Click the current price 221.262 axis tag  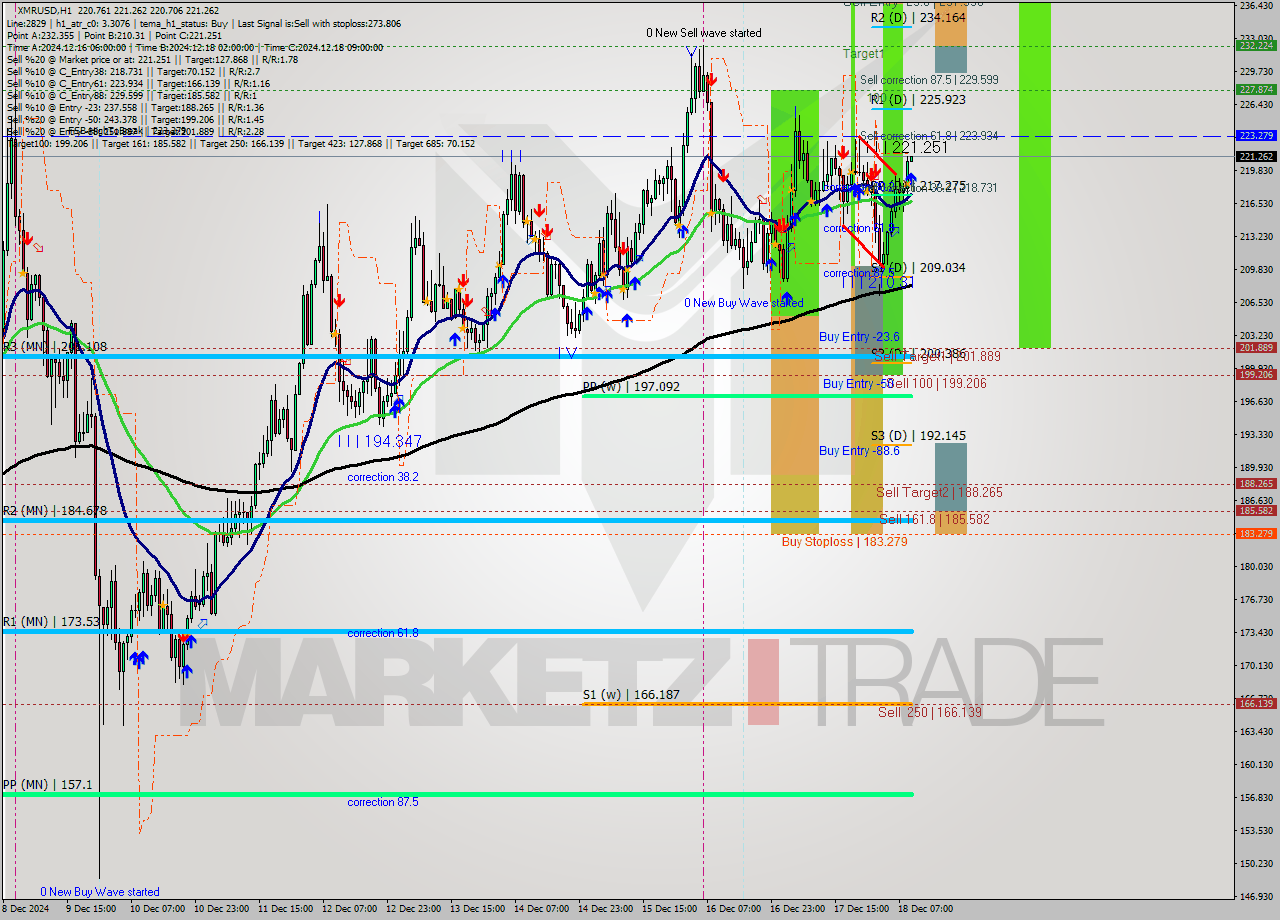[x=1256, y=156]
